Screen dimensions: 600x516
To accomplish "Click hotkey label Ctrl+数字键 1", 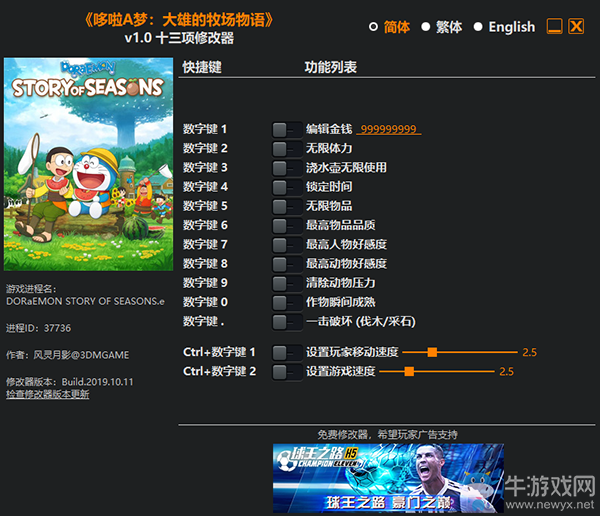I will 219,352.
